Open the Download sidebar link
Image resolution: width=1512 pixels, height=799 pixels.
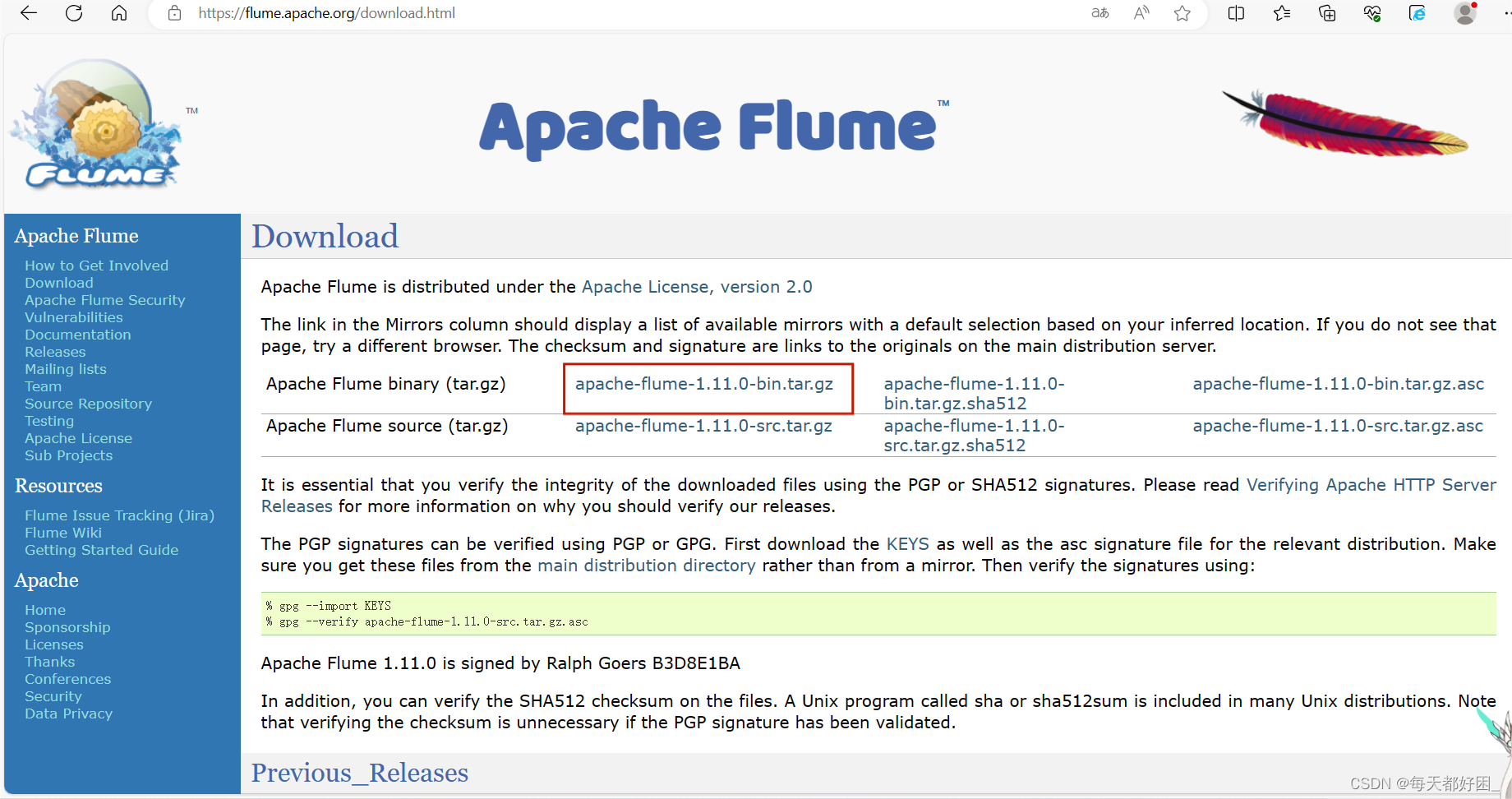[x=59, y=283]
